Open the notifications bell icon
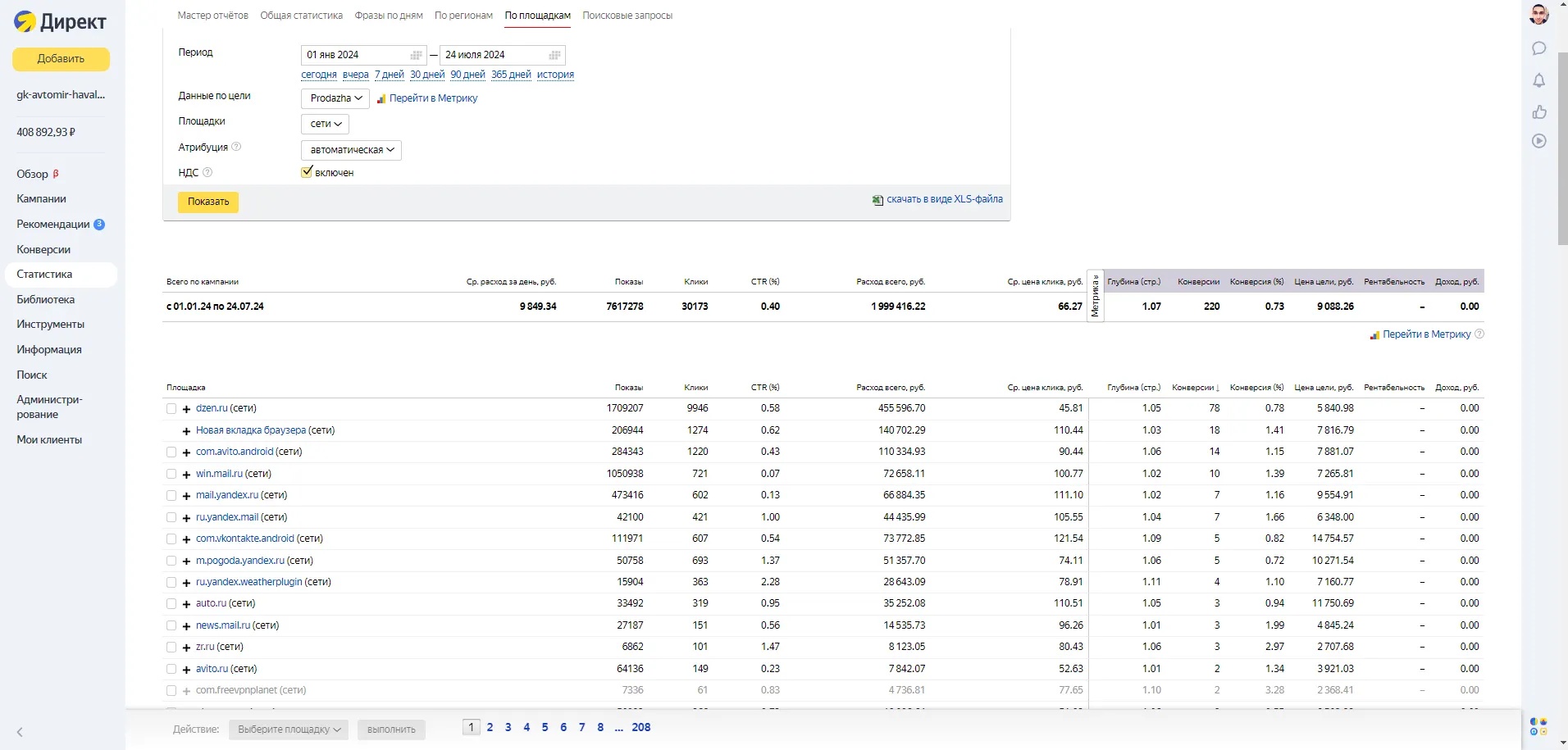The image size is (1568, 750). [x=1539, y=80]
